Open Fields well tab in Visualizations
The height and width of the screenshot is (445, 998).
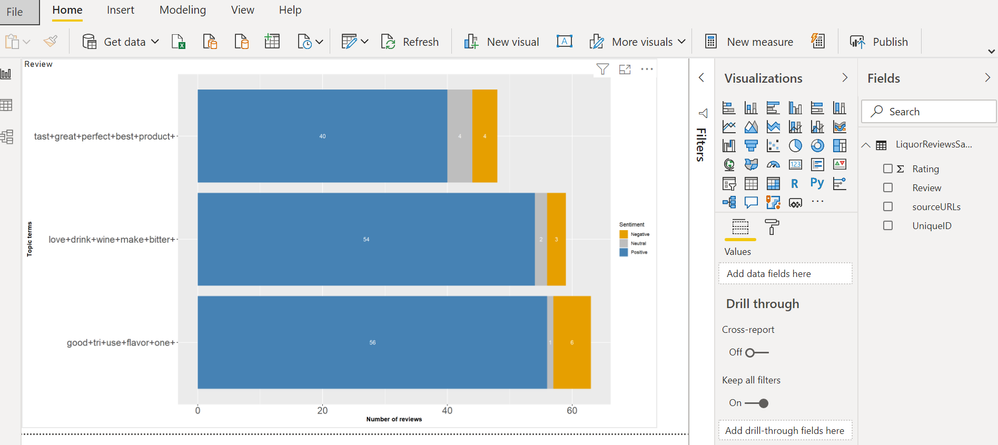click(x=740, y=227)
